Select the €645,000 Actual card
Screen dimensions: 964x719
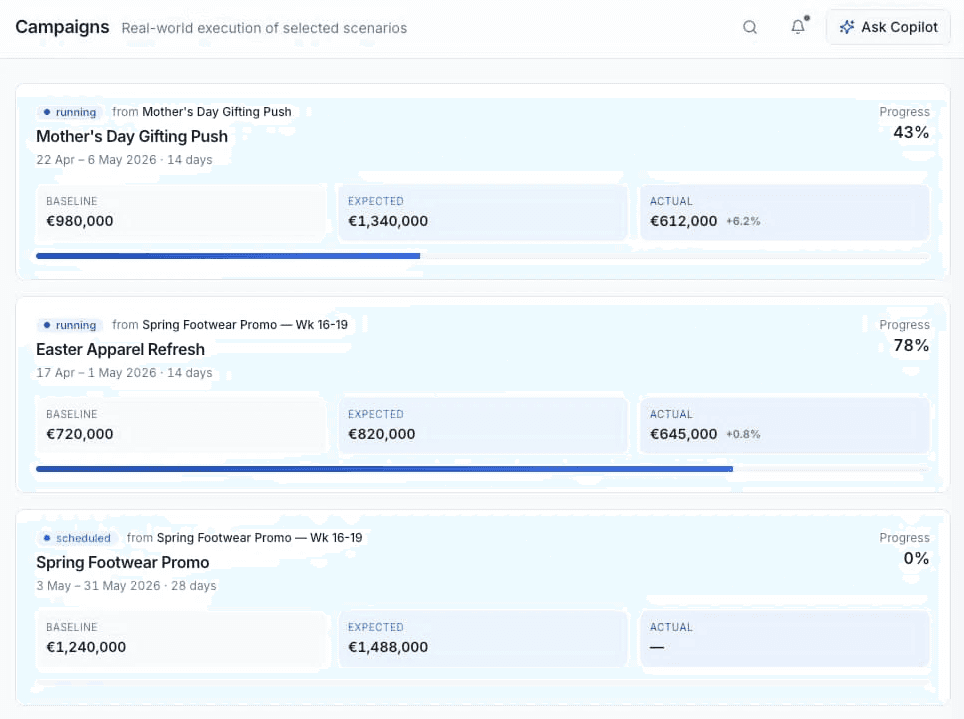(x=784, y=425)
